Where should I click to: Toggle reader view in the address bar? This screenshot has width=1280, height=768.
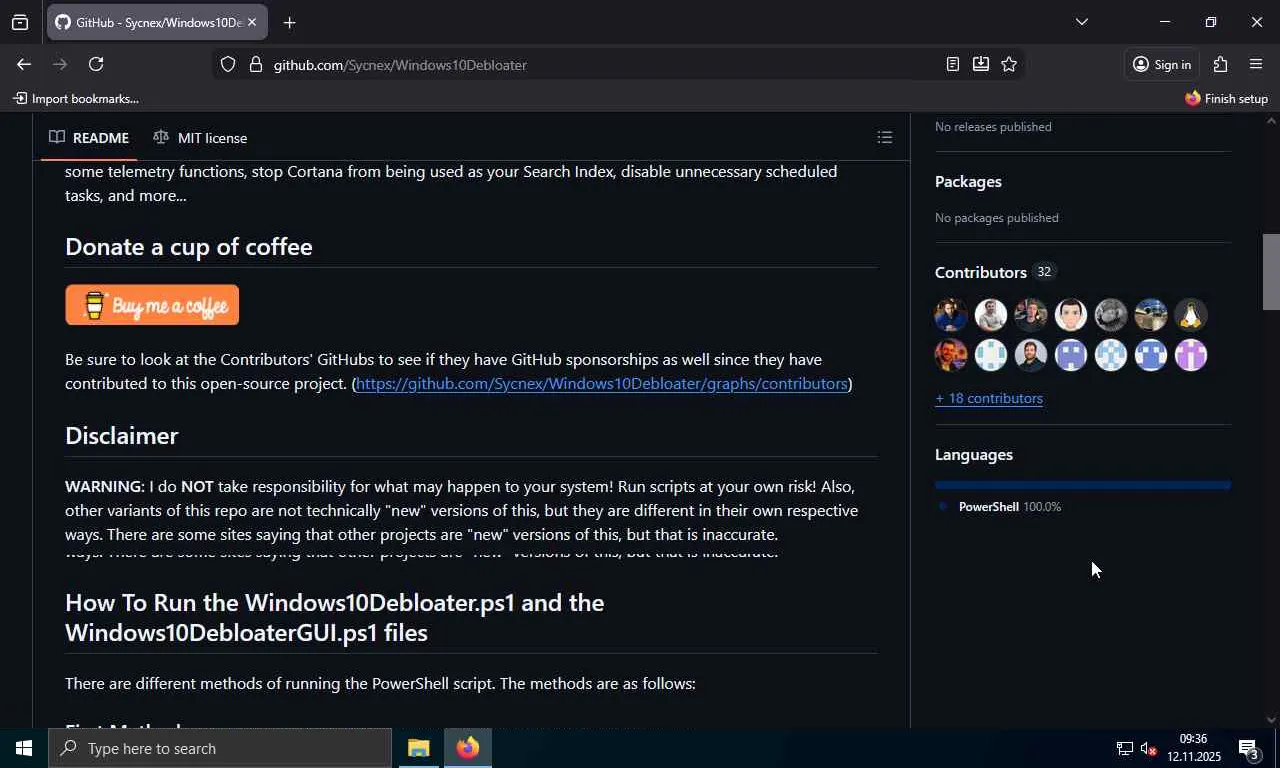pyautogui.click(x=953, y=64)
